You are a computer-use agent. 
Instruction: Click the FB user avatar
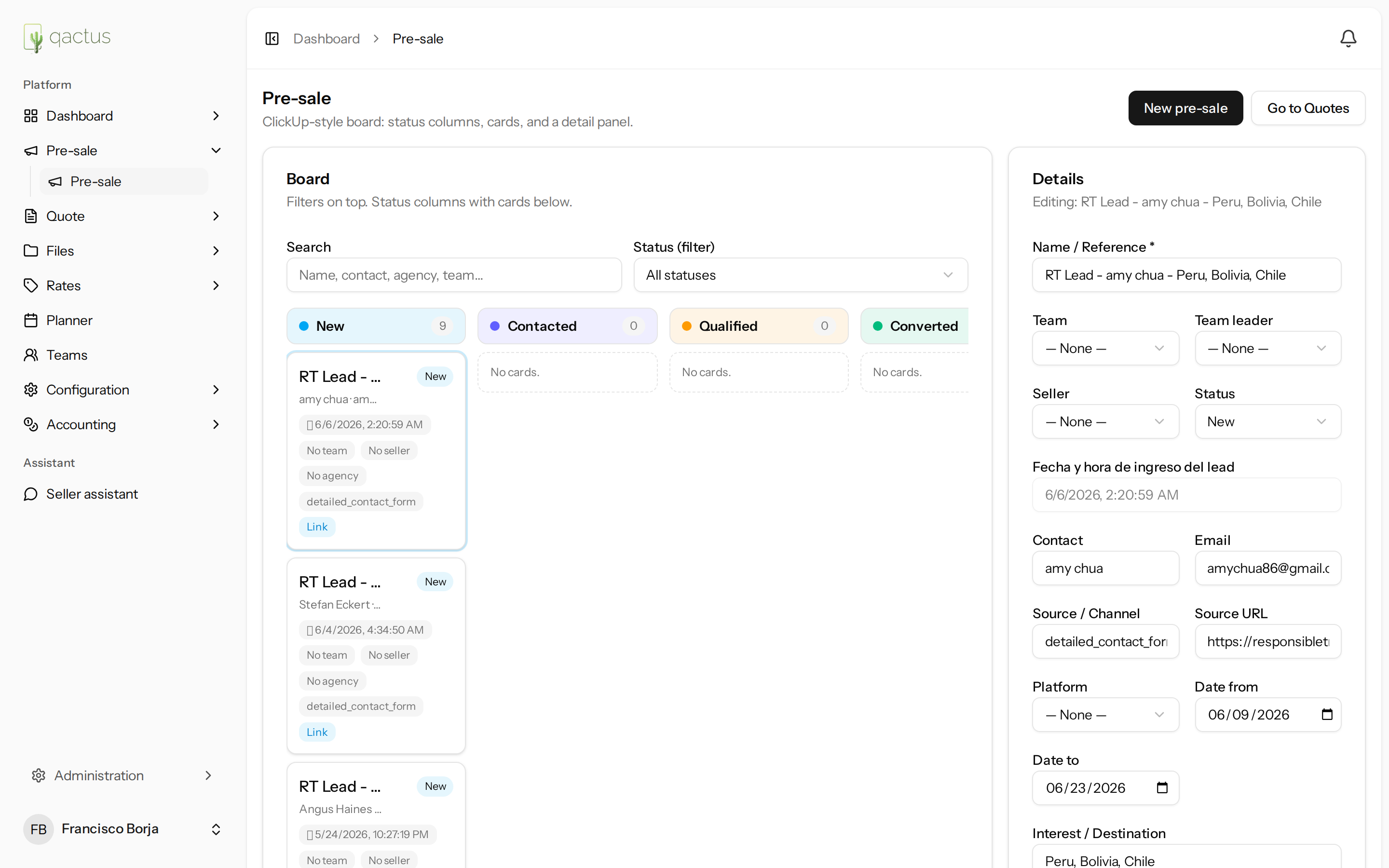(39, 829)
